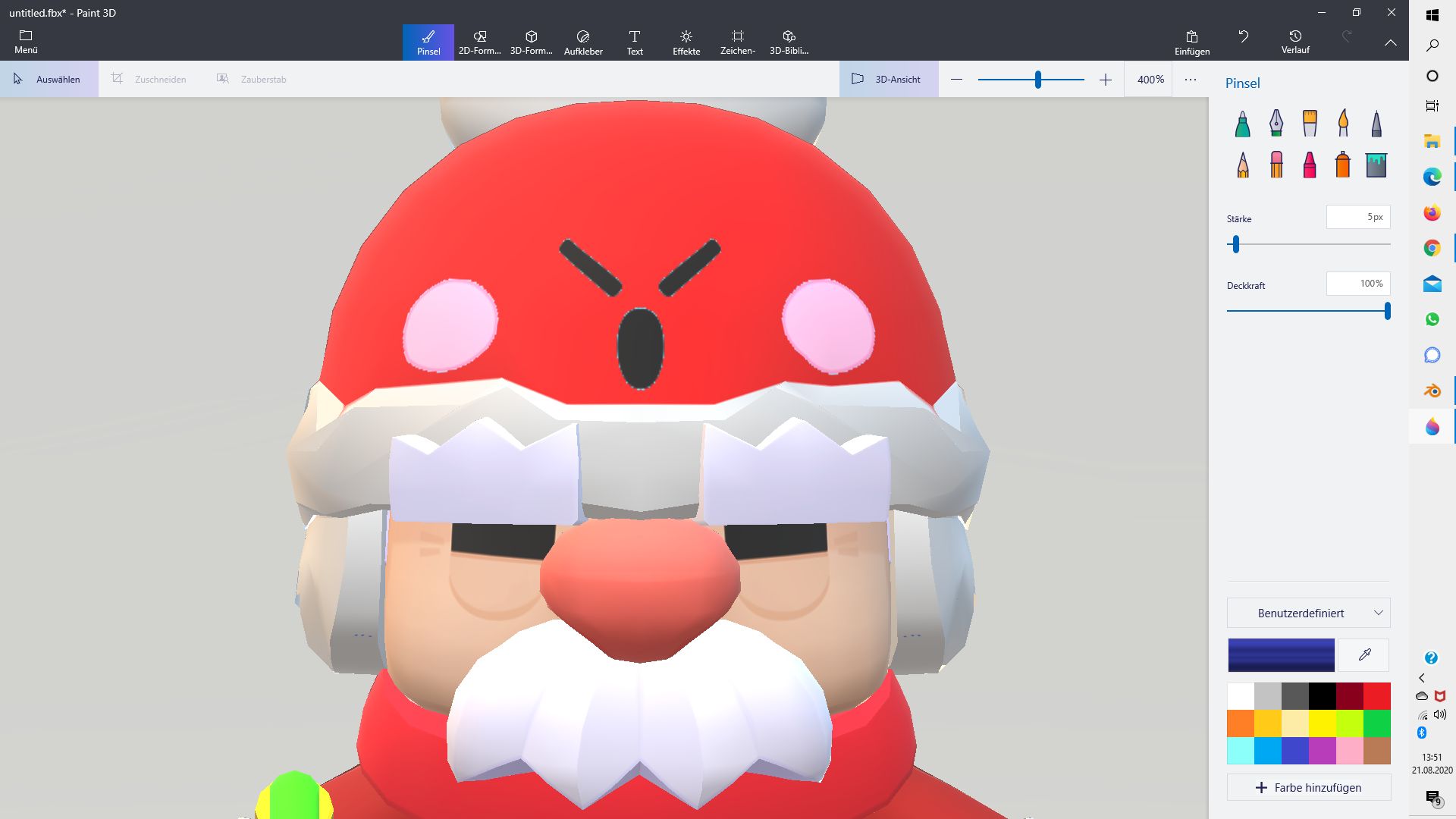
Task: Collapse the ribbon with the chevron
Action: (x=1390, y=43)
